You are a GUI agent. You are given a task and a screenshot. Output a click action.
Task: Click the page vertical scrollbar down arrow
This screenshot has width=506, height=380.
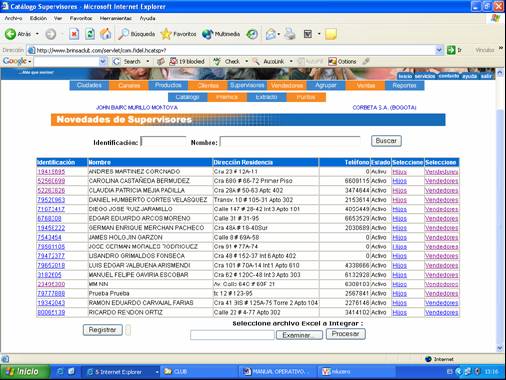500,348
